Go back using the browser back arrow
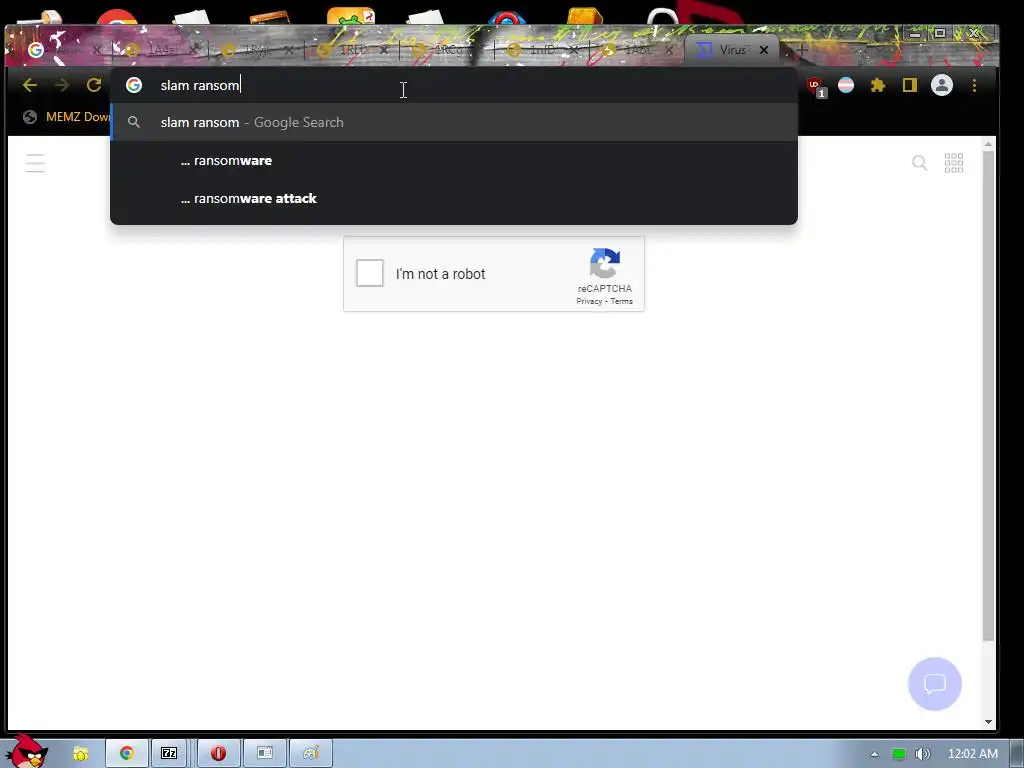The image size is (1024, 768). (x=29, y=85)
